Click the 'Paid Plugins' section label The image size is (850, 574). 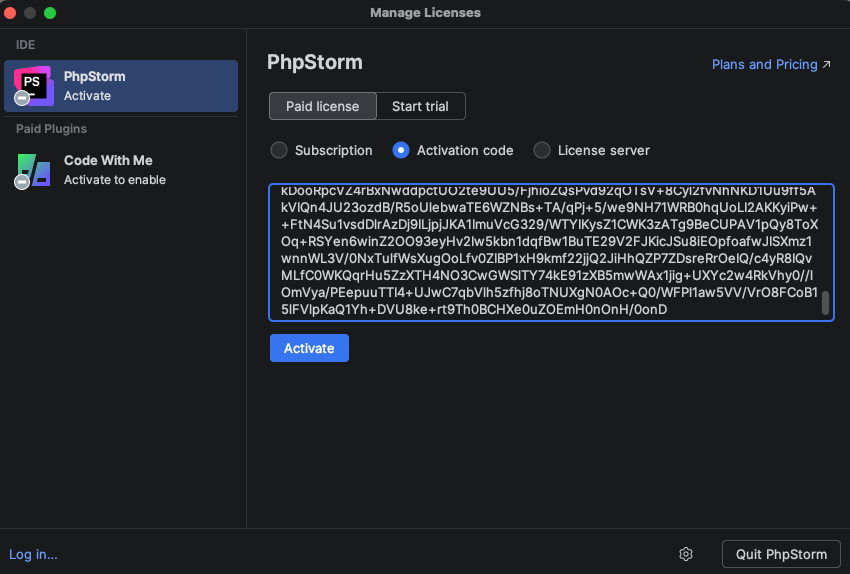[x=51, y=129]
